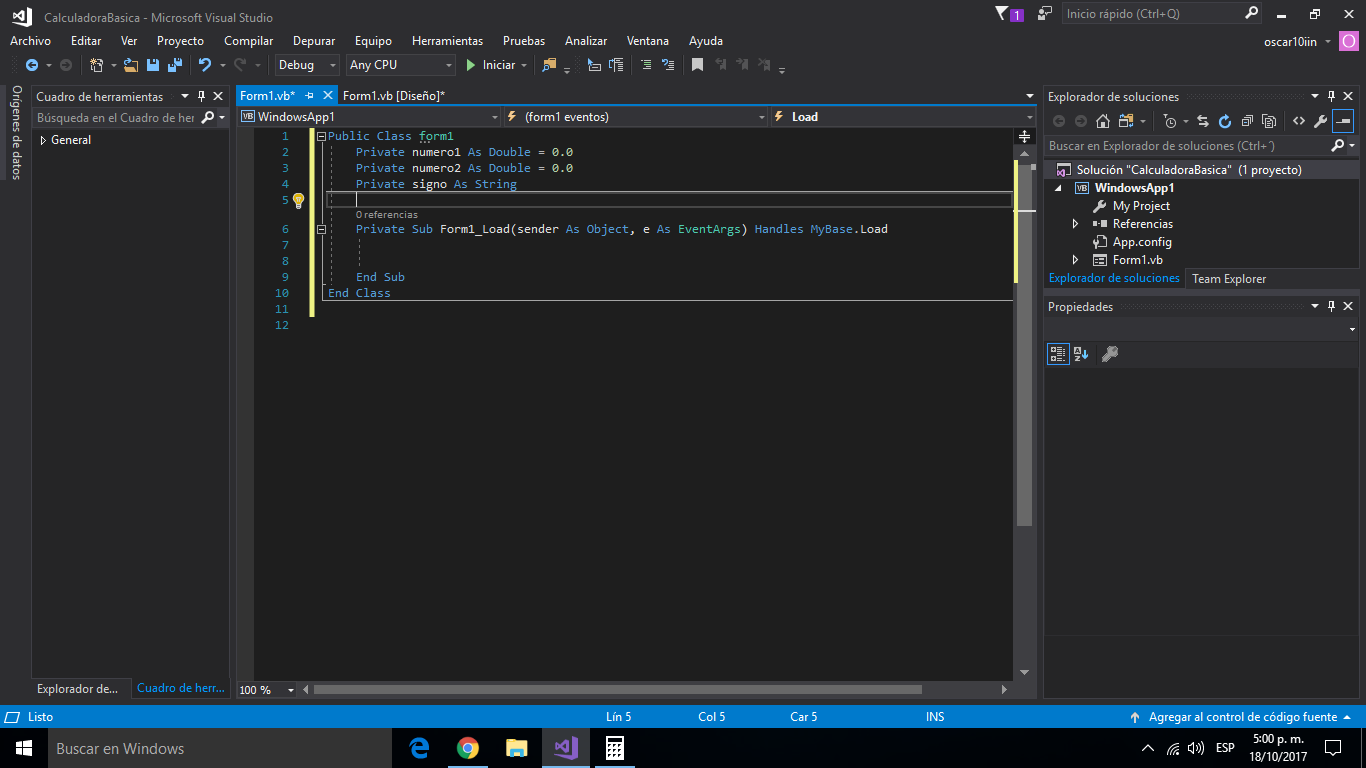The image size is (1366, 768).
Task: Click the bookmark icon in the toolbar
Action: pos(697,65)
